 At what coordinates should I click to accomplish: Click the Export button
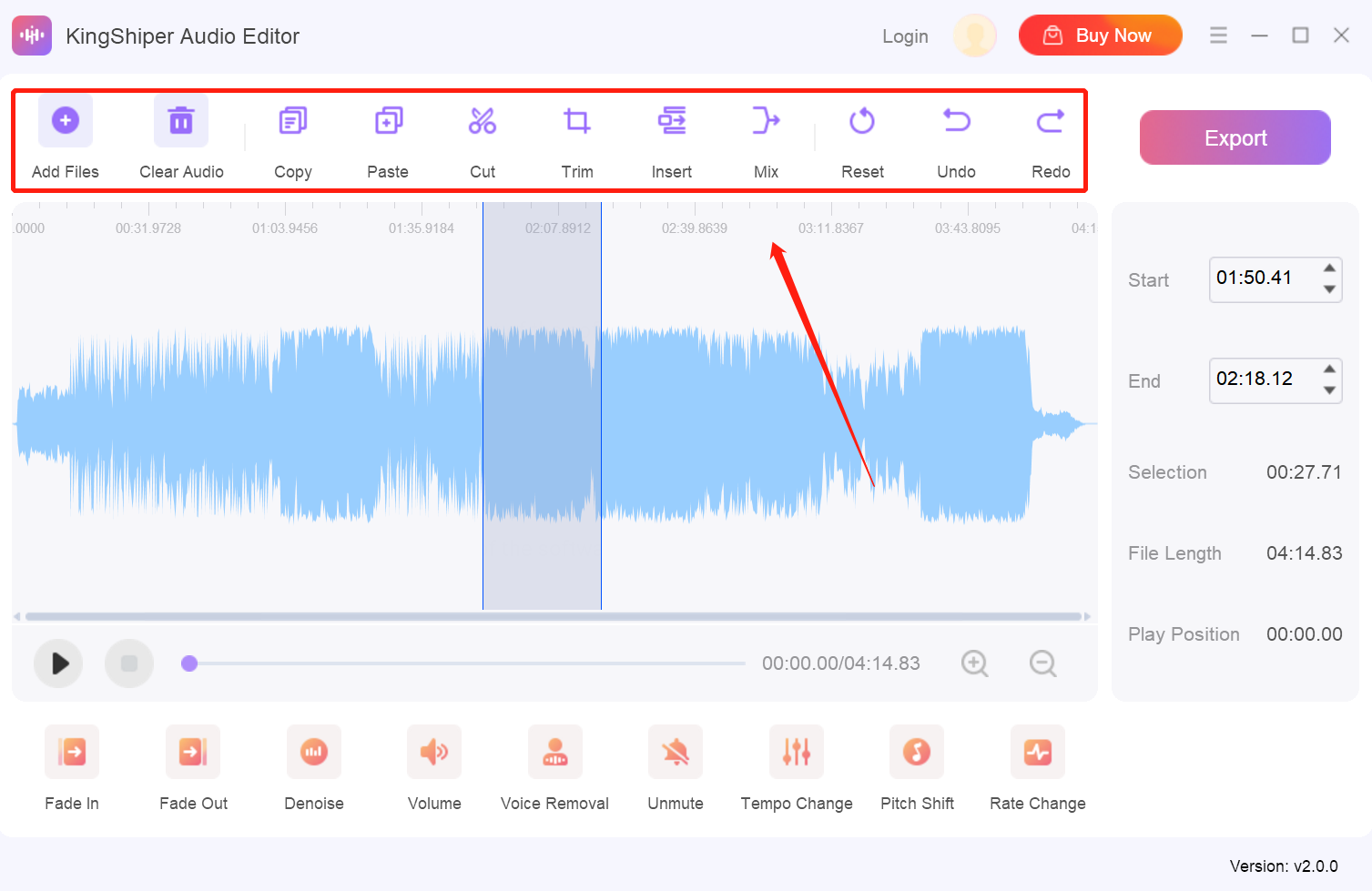[1235, 137]
